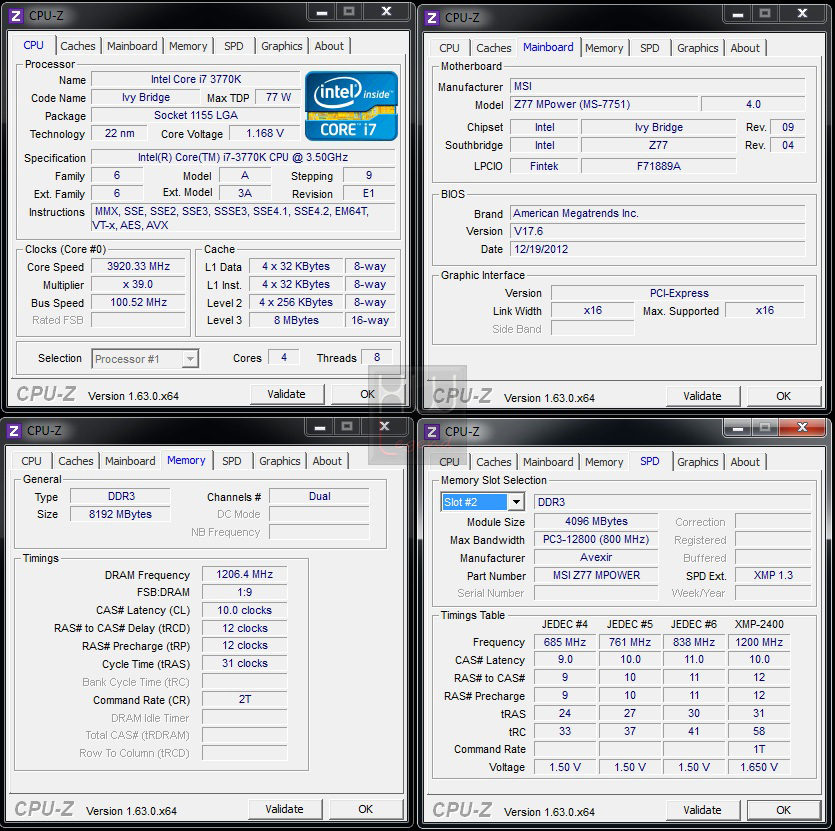Open About tab in the CPU window

(329, 46)
